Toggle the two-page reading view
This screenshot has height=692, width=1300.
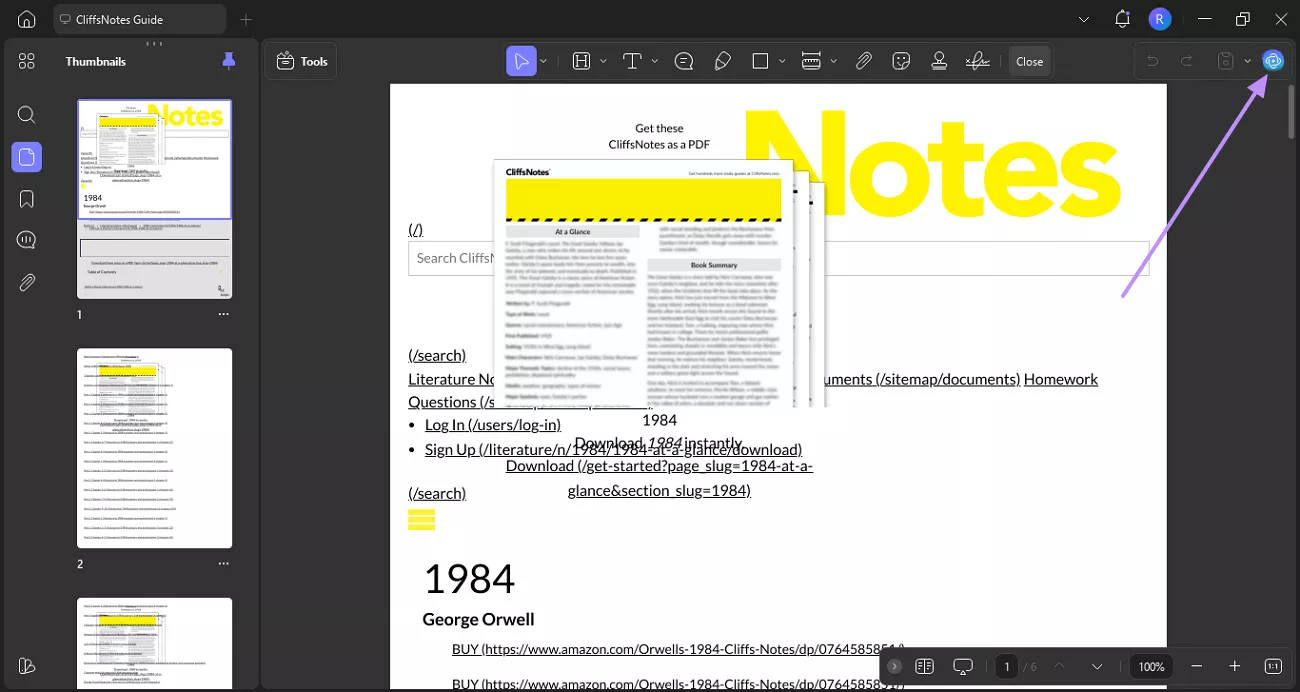[x=924, y=666]
